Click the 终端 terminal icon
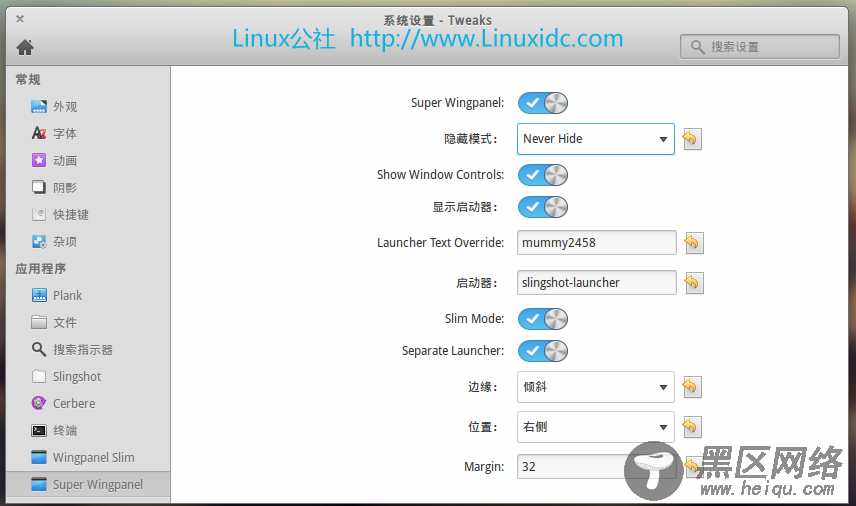 coord(39,430)
